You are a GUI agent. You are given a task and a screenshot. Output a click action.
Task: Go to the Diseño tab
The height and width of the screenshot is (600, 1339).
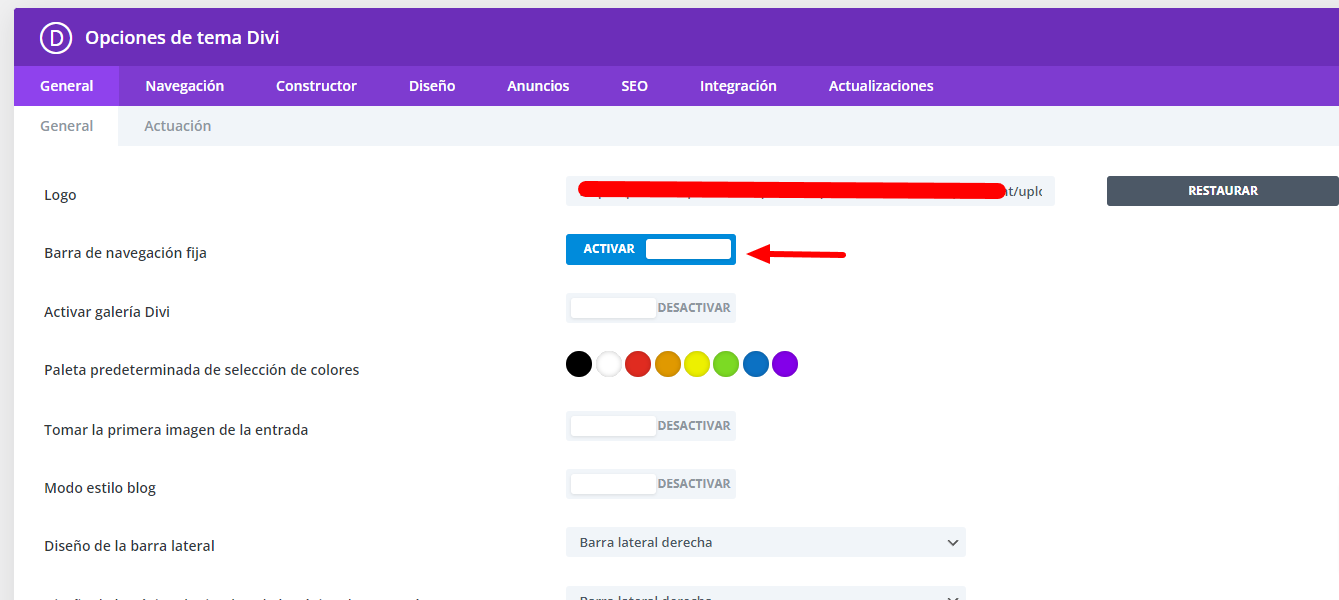click(x=432, y=86)
